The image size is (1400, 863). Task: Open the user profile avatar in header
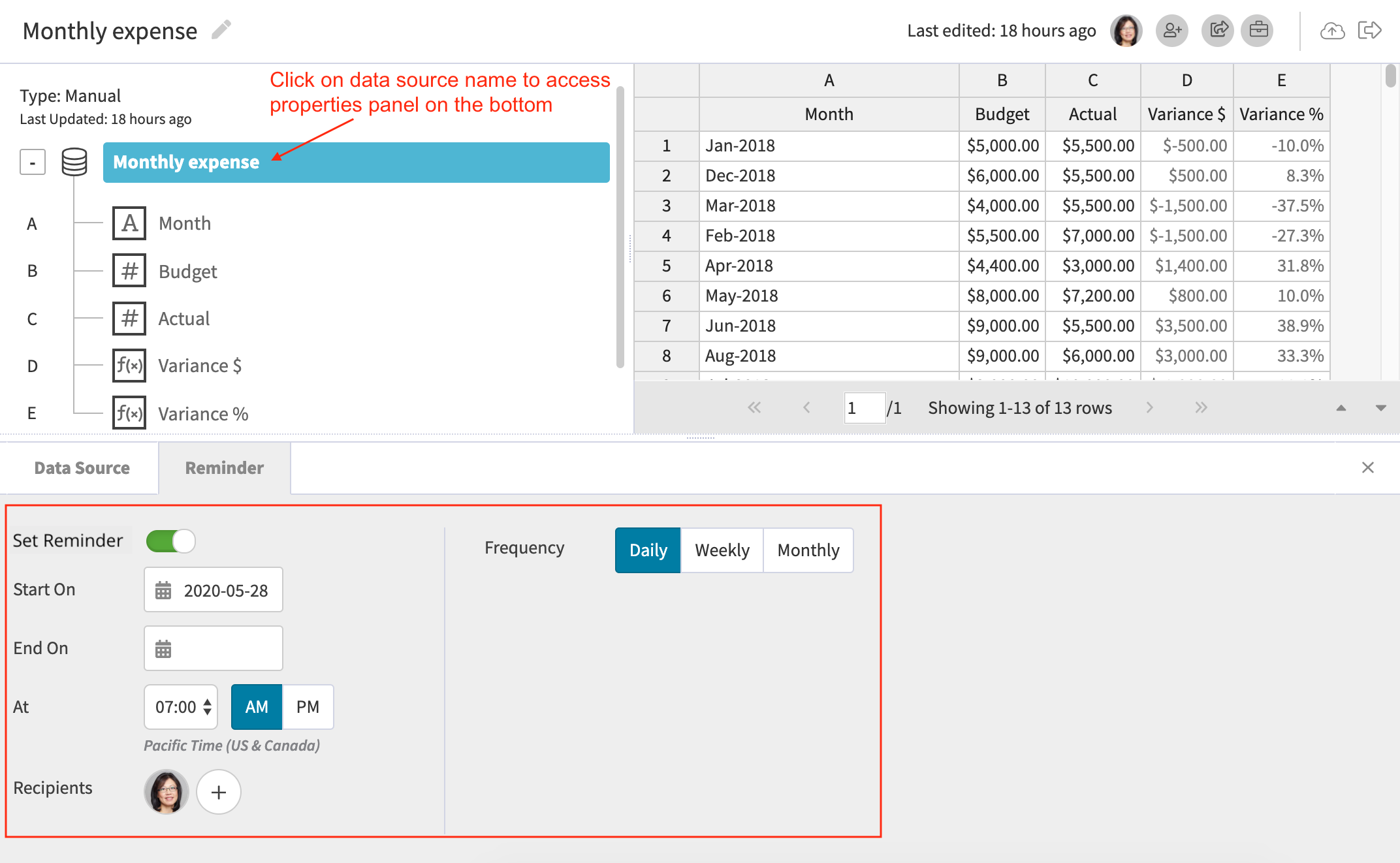(x=1126, y=31)
